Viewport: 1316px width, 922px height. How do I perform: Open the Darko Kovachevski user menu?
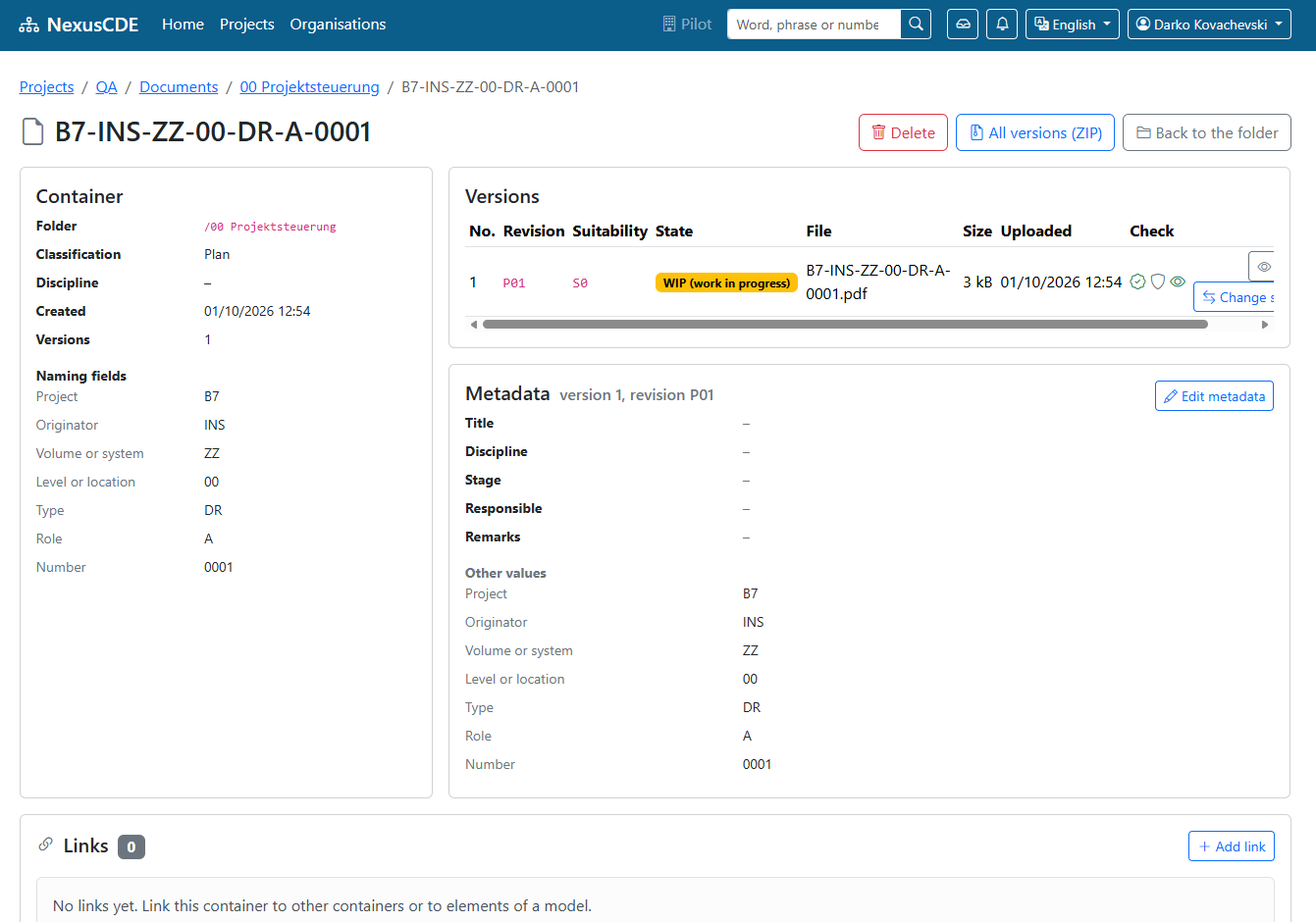1209,25
